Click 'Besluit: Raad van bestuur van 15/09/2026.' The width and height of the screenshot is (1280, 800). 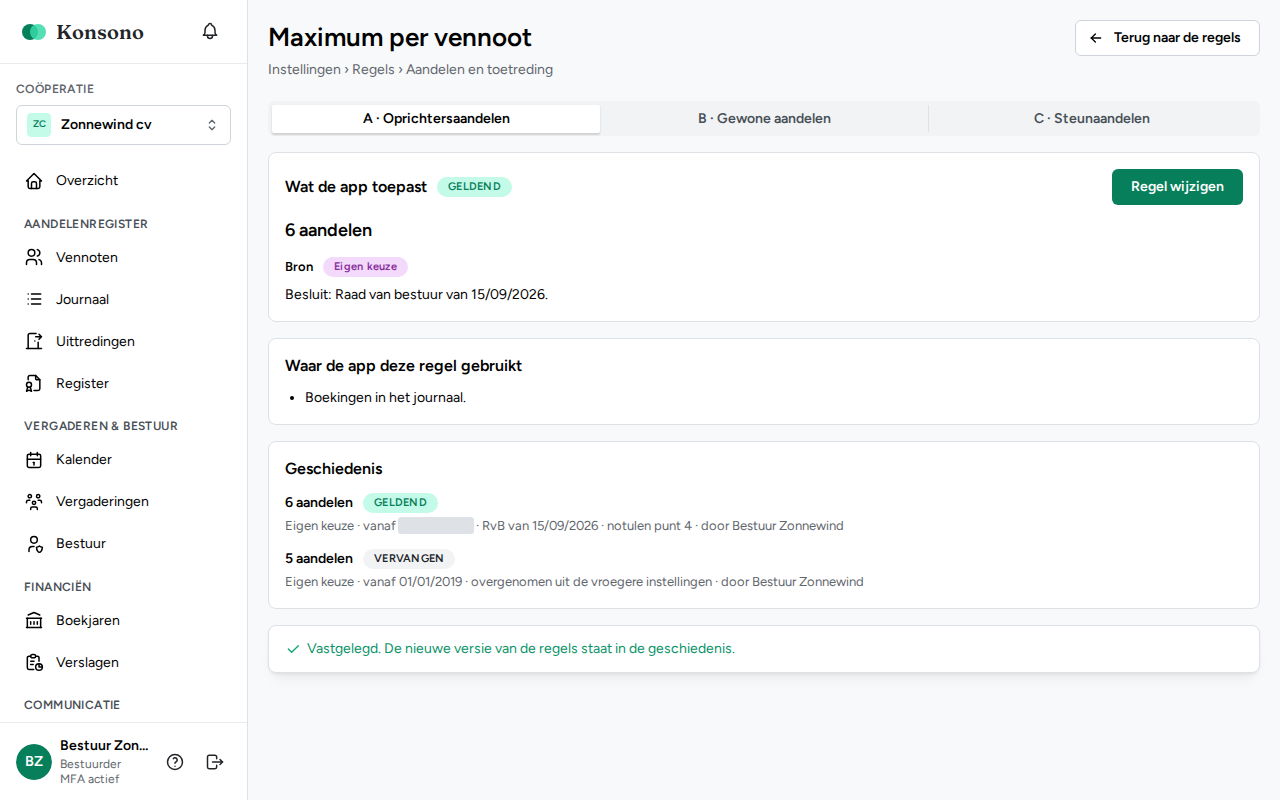coord(416,295)
